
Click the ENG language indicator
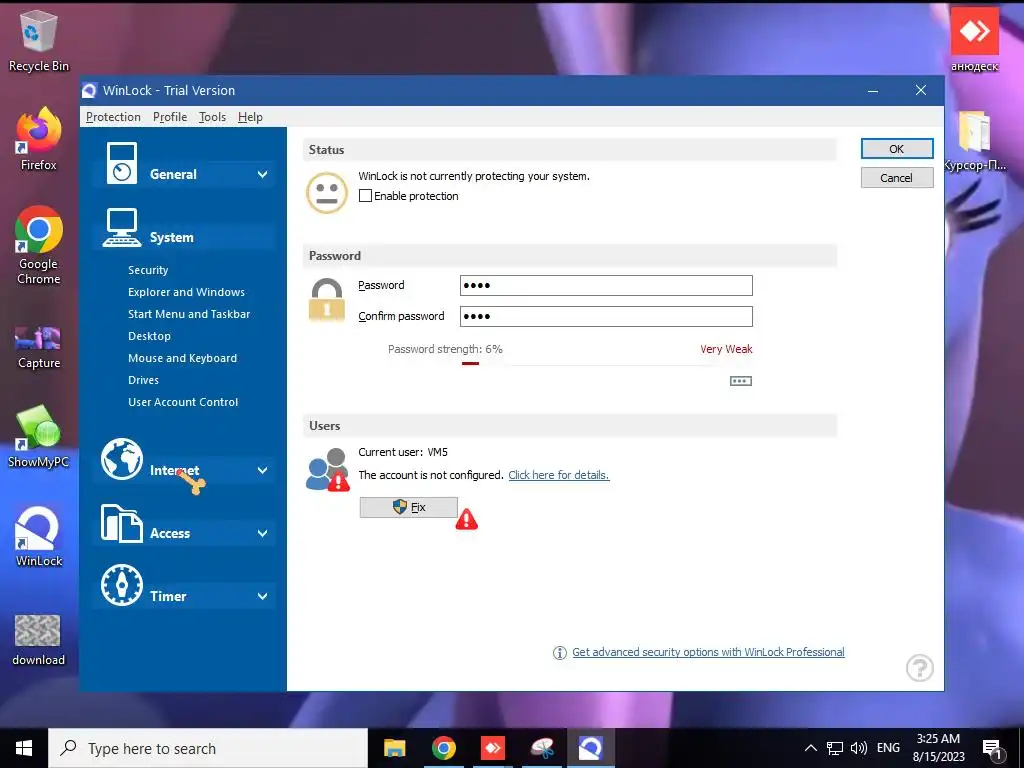click(888, 748)
